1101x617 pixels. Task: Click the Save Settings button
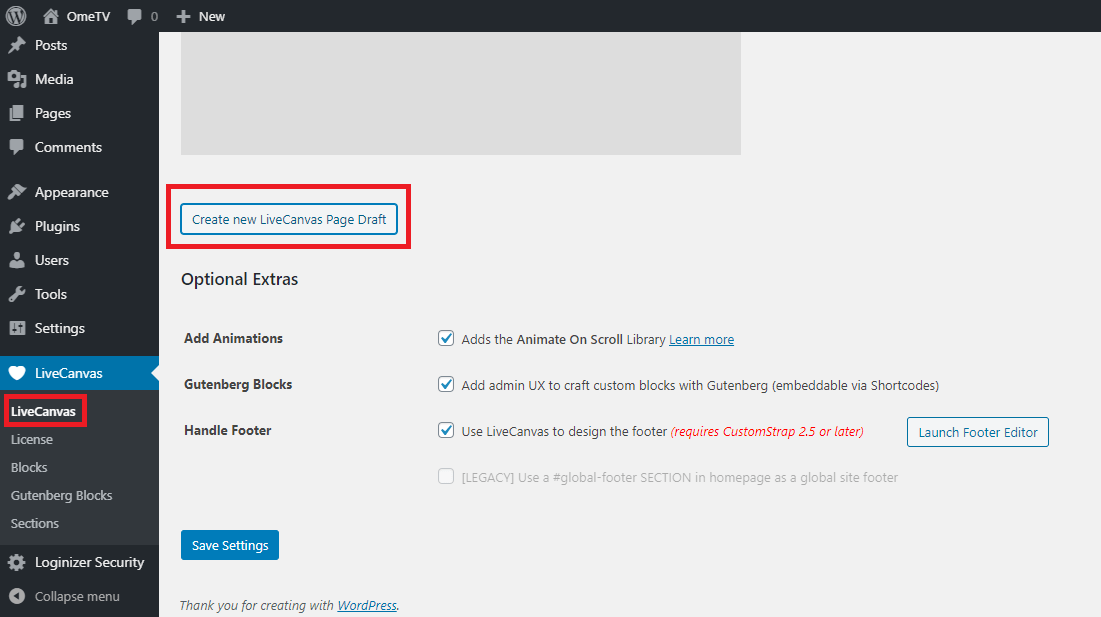click(230, 545)
